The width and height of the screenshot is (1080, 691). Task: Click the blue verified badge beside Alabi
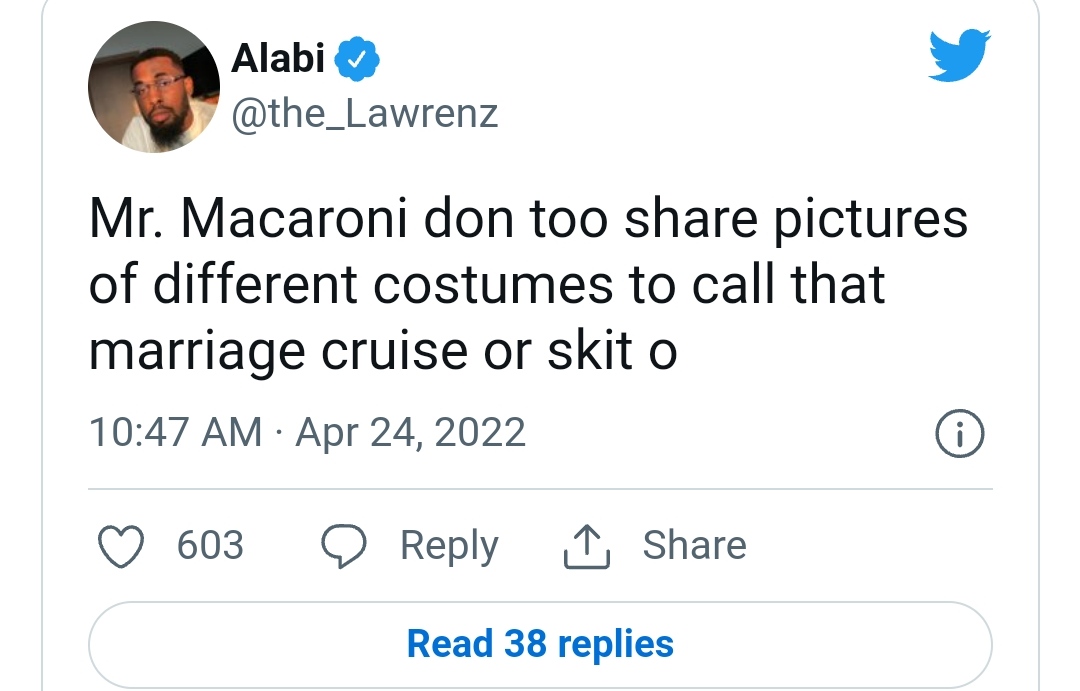[356, 61]
